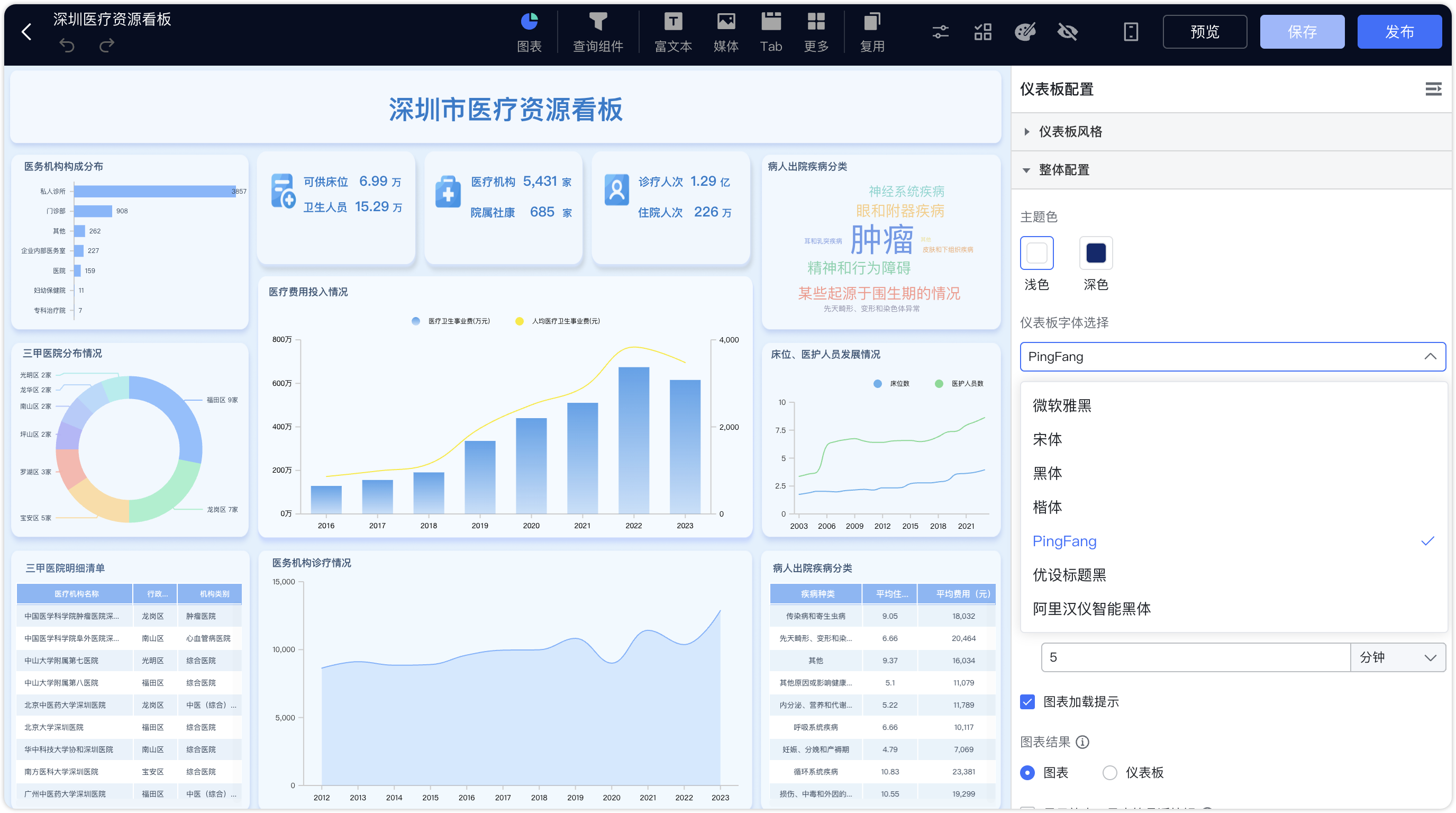Collapse the 仪表板配置 panel icon
The image size is (1456, 813).
point(1433,89)
